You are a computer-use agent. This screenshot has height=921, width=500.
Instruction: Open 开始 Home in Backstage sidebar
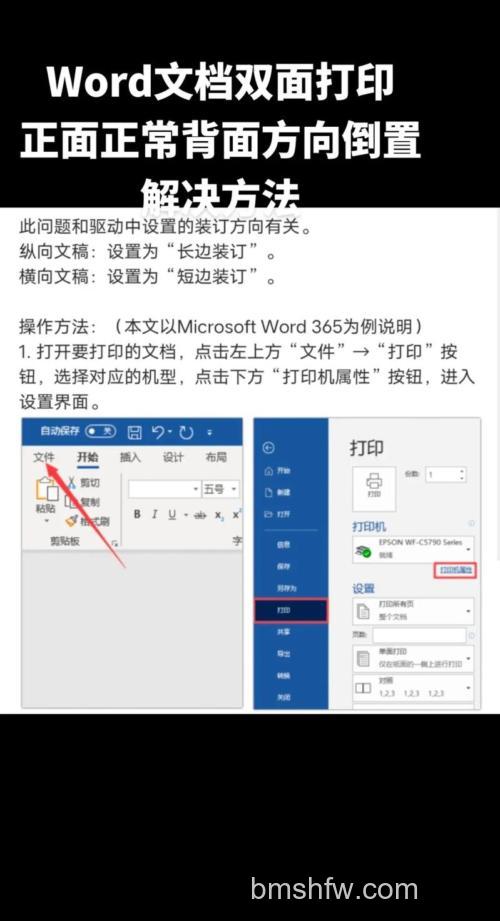tap(278, 471)
